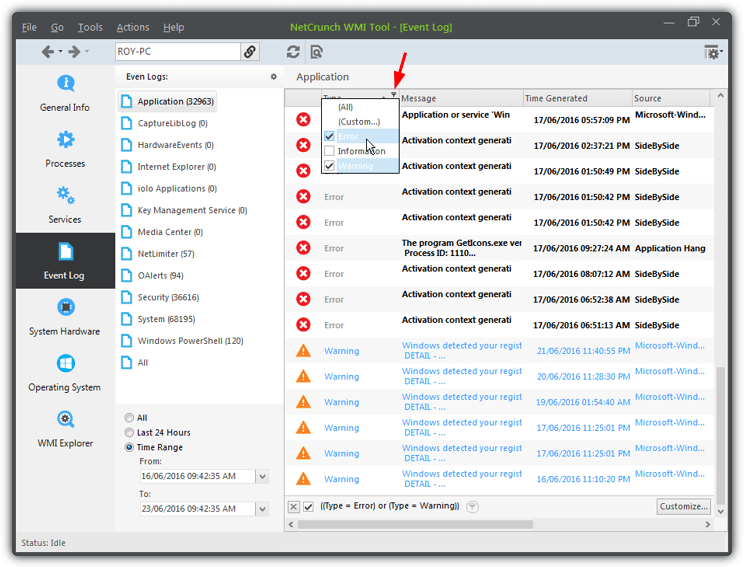This screenshot has height=567, width=744.
Task: Open the Go menu
Action: (x=57, y=27)
